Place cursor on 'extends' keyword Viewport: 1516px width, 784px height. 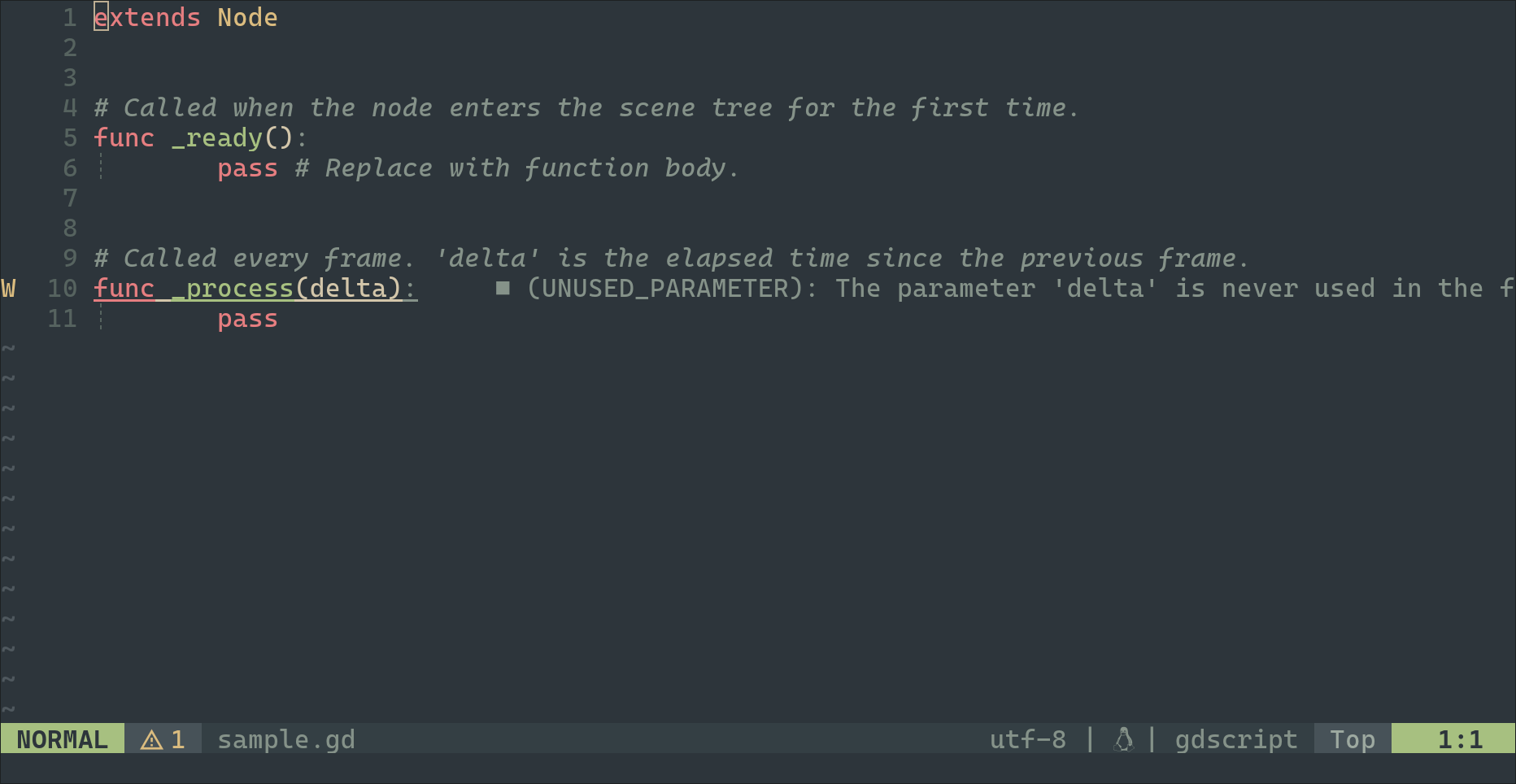(147, 17)
